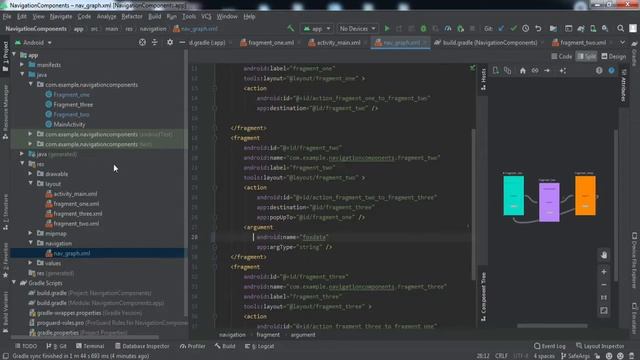Click zoom to fit content icon

[604, 311]
